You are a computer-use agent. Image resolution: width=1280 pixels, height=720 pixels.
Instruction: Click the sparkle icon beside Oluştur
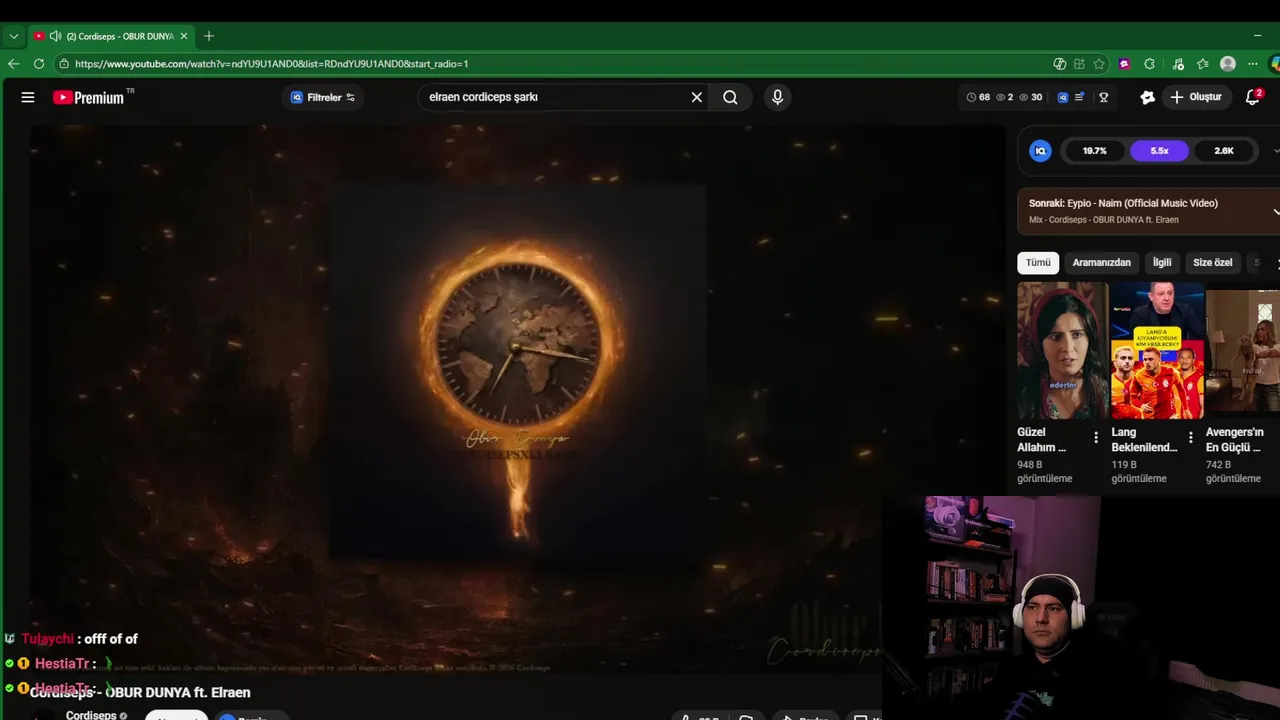[x=1147, y=97]
